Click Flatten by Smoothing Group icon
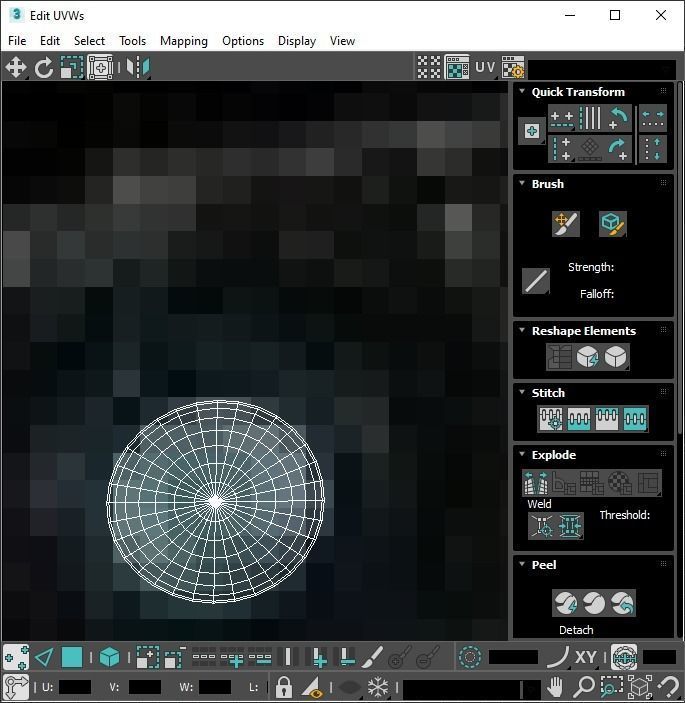 [x=592, y=482]
